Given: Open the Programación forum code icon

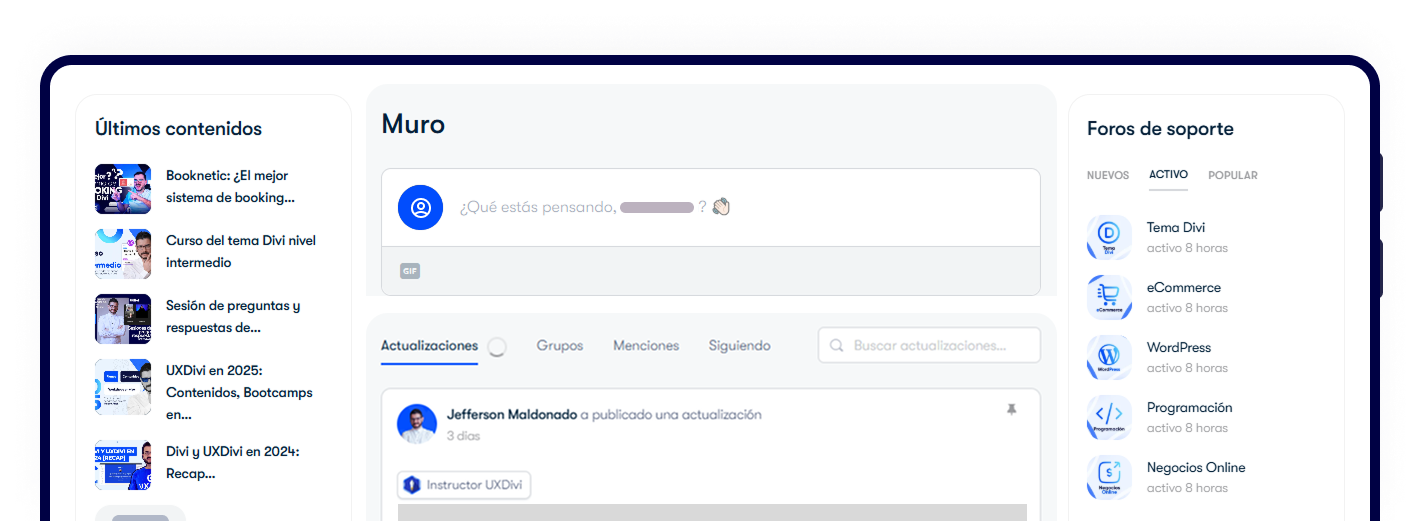Looking at the screenshot, I should click(1109, 418).
